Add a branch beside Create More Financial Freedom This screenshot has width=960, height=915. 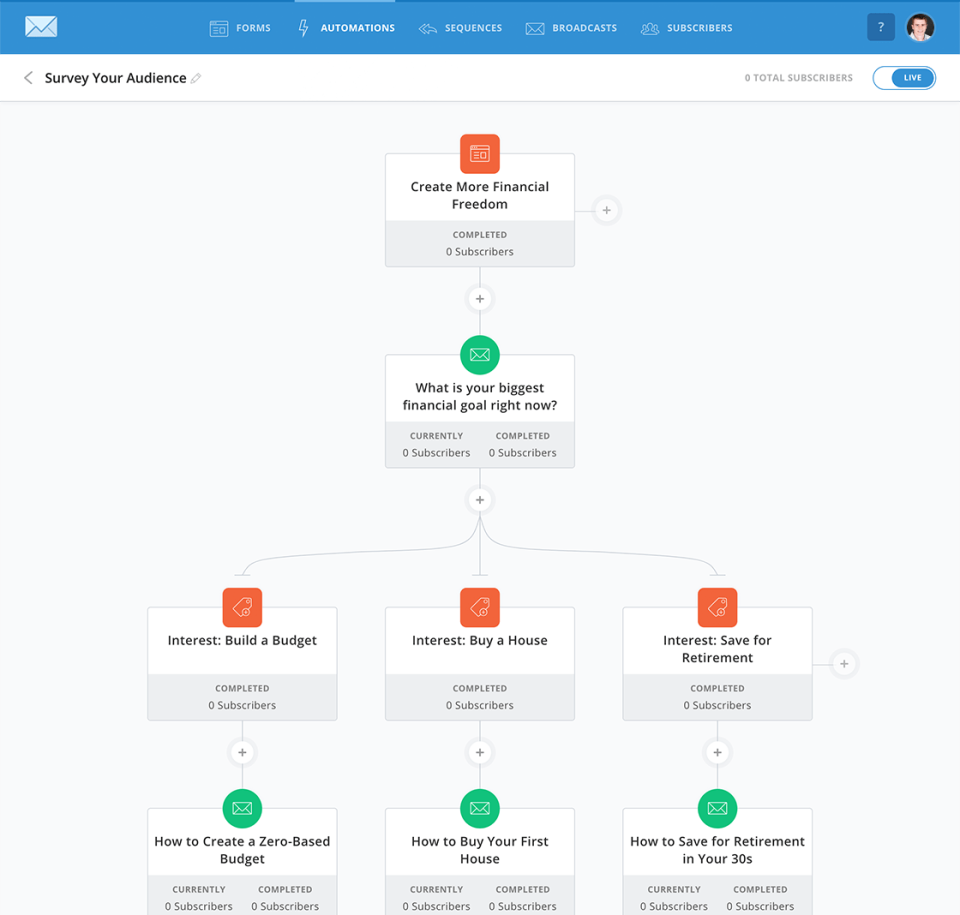tap(606, 210)
